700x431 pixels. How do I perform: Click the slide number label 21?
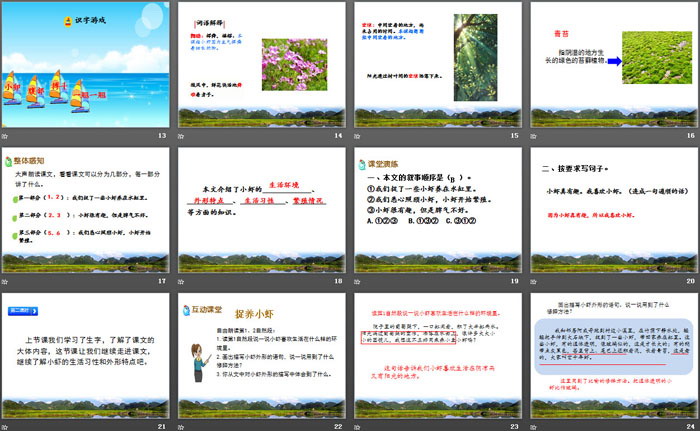pyautogui.click(x=162, y=427)
